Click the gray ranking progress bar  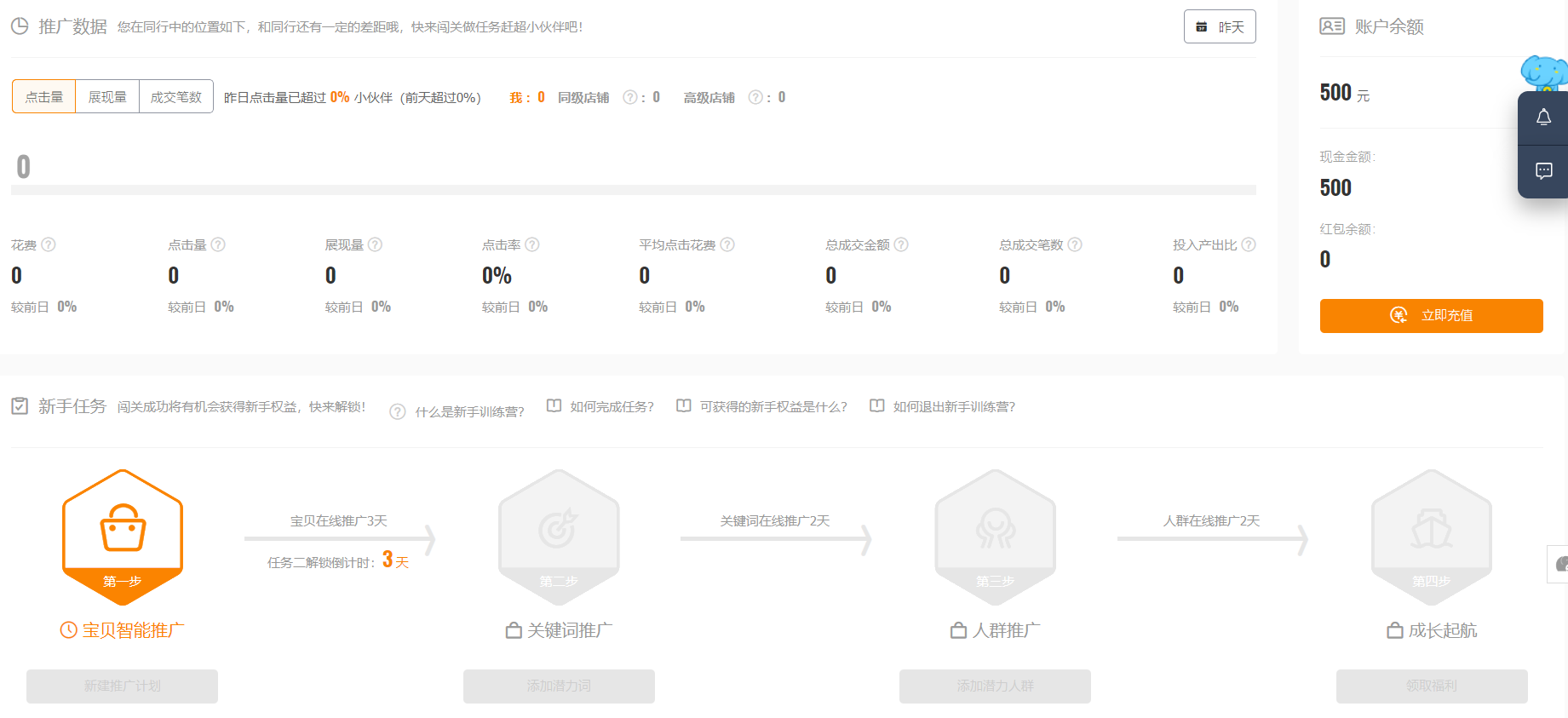pos(634,190)
